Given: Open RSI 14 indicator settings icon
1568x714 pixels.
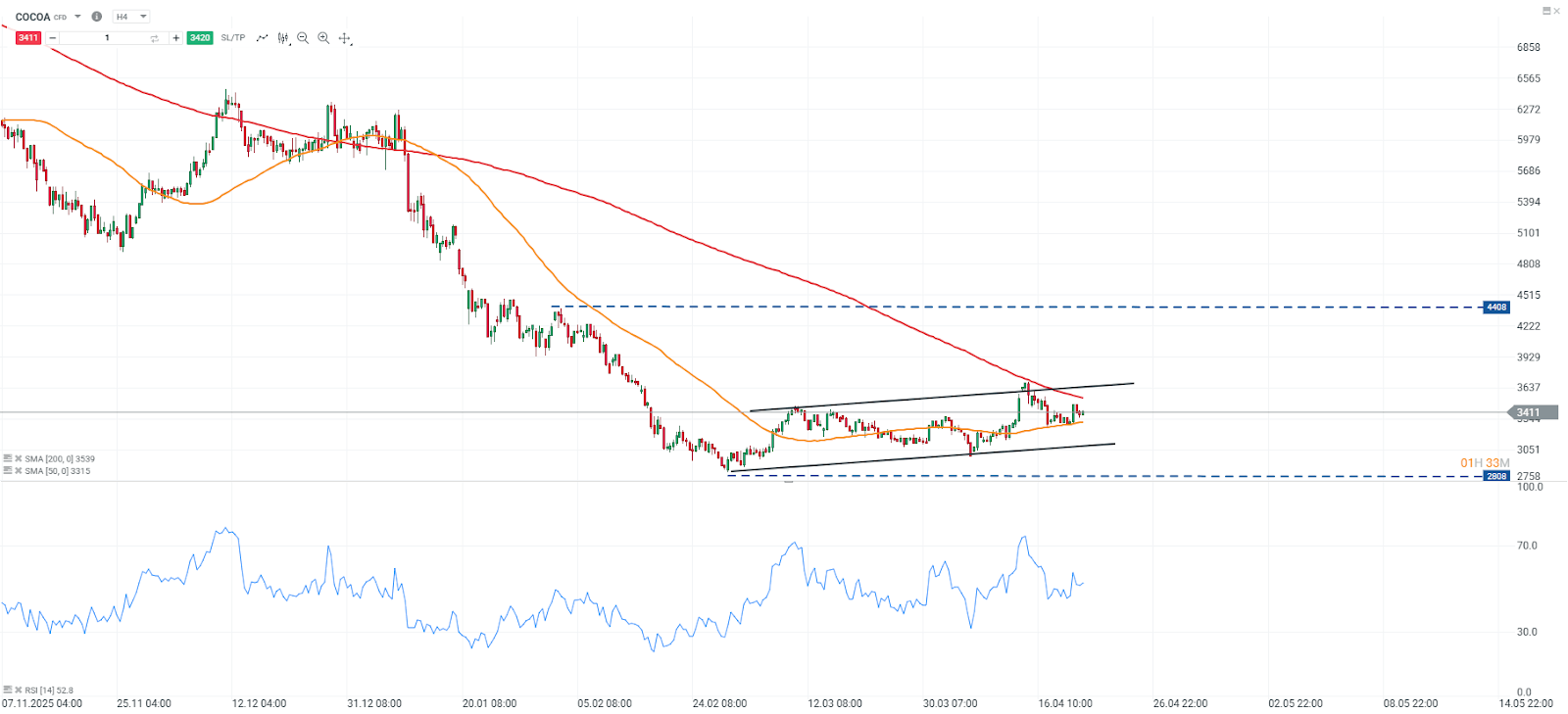Looking at the screenshot, I should [x=8, y=690].
